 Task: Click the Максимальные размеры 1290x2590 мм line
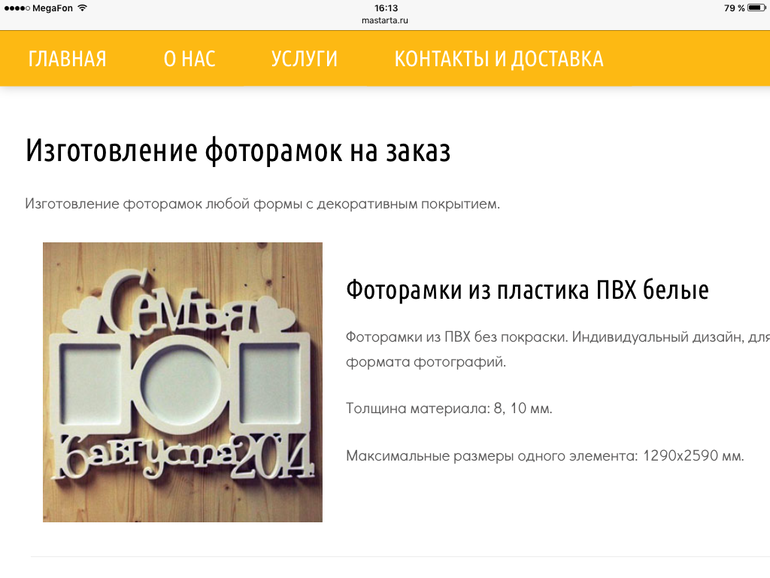(545, 456)
